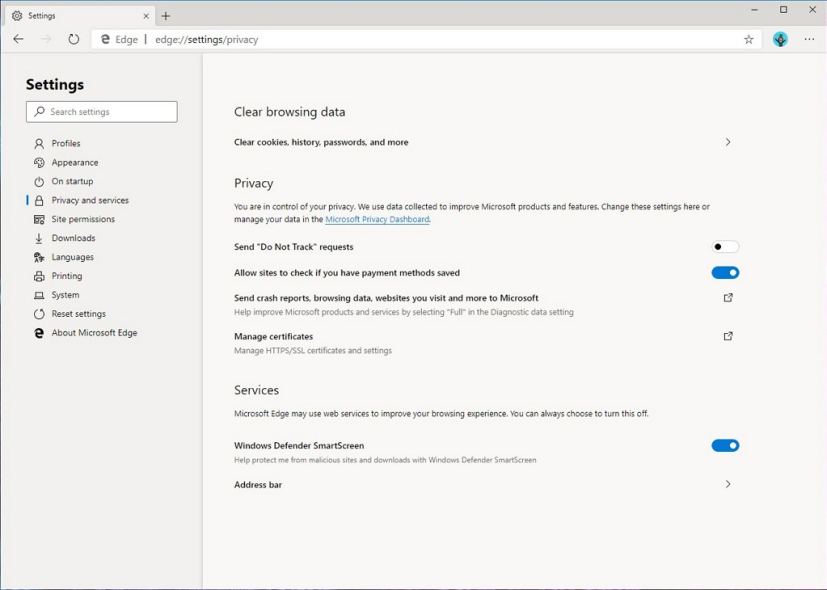Expand the Address bar chevron

[728, 484]
